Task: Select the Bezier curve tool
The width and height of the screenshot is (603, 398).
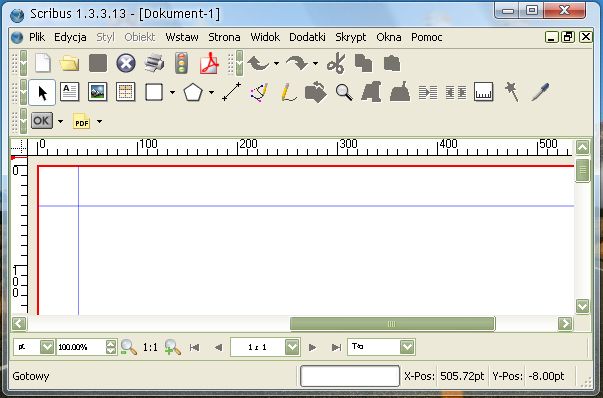Action: [259, 92]
